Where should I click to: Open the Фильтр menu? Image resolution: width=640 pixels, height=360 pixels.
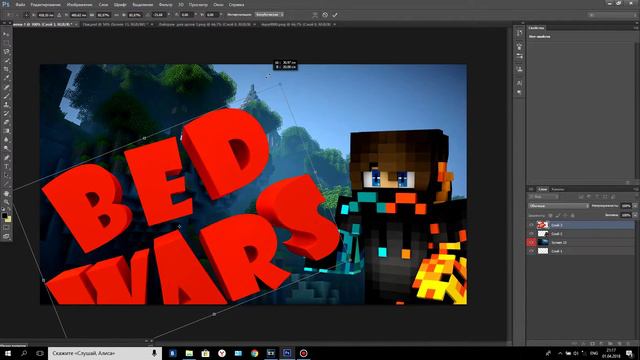click(165, 4)
